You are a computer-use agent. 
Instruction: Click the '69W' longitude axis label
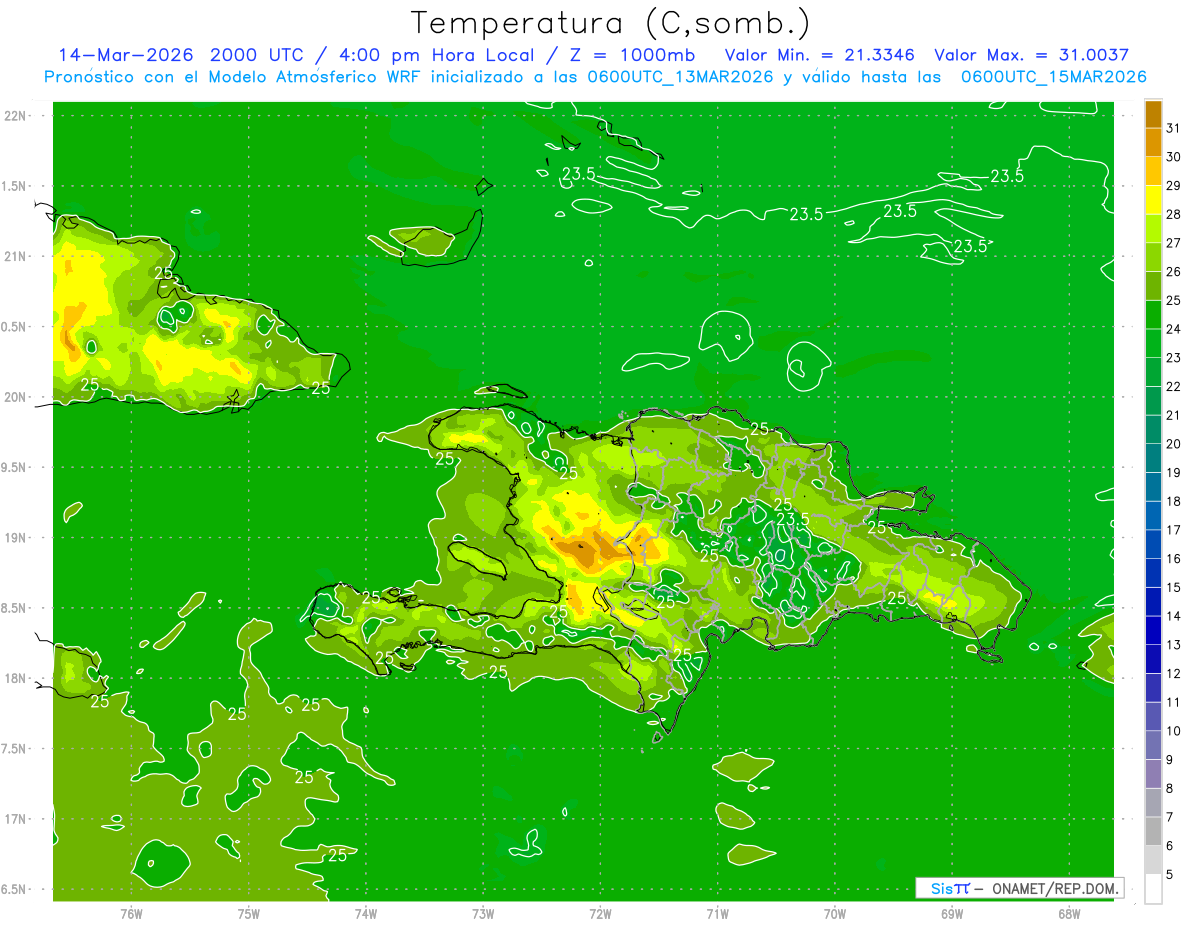click(x=952, y=914)
